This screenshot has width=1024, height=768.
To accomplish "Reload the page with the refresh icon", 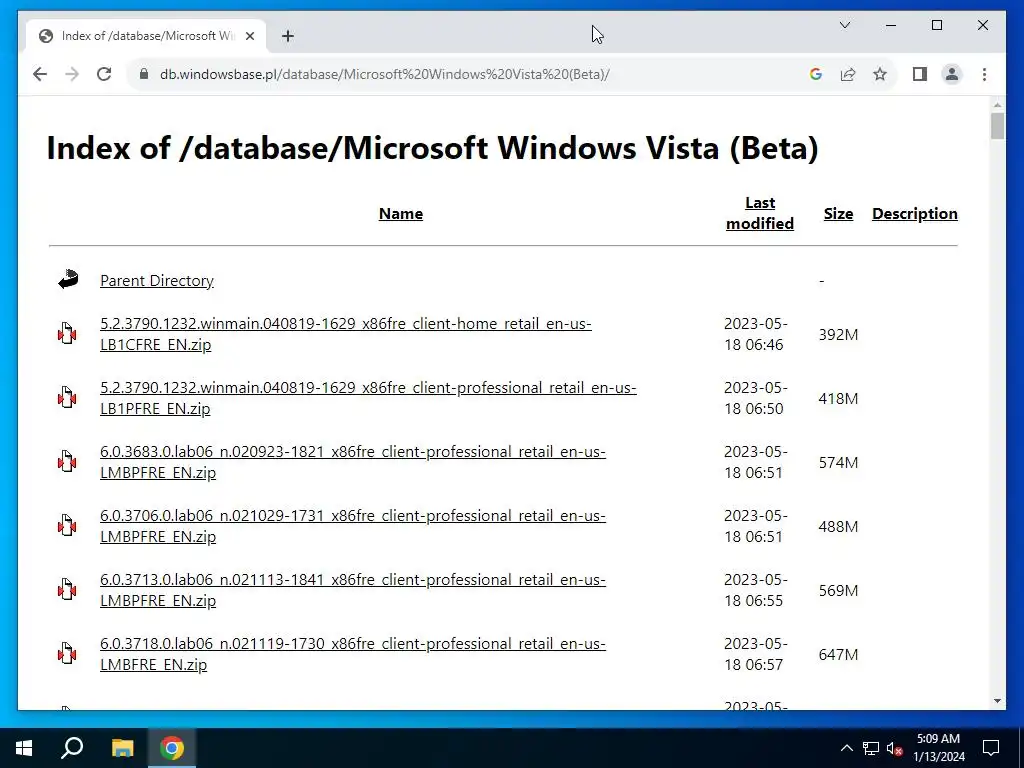I will click(x=104, y=74).
